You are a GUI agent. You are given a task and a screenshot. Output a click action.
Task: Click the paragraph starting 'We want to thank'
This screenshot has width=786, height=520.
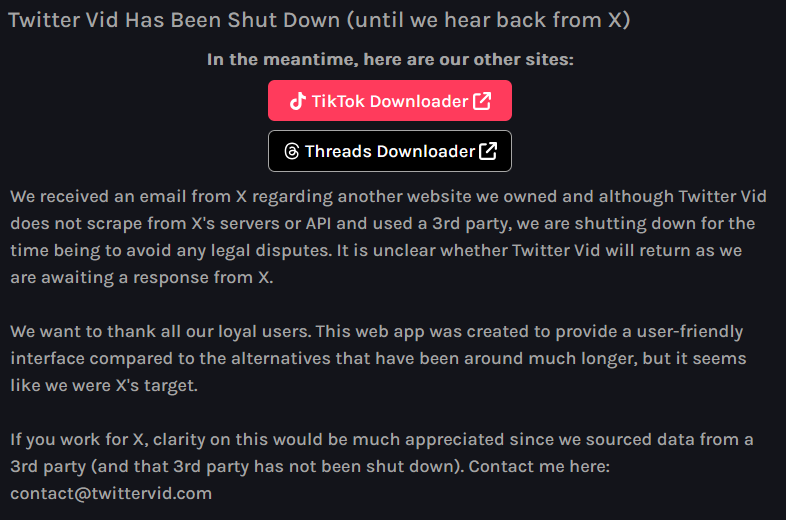(x=378, y=358)
